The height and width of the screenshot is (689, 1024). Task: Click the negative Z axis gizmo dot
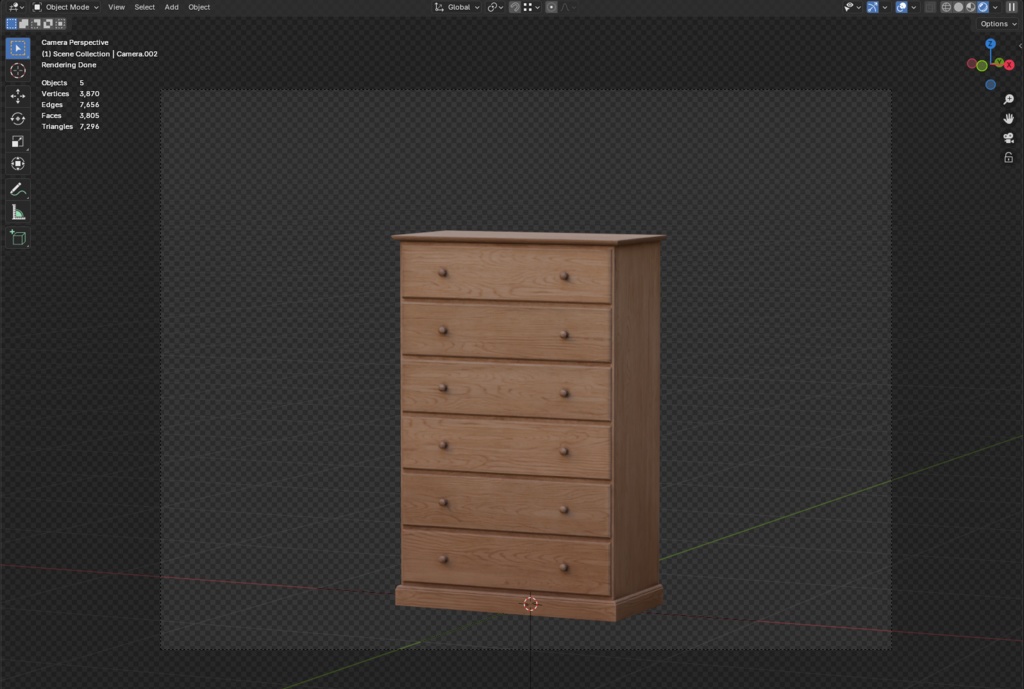(991, 85)
